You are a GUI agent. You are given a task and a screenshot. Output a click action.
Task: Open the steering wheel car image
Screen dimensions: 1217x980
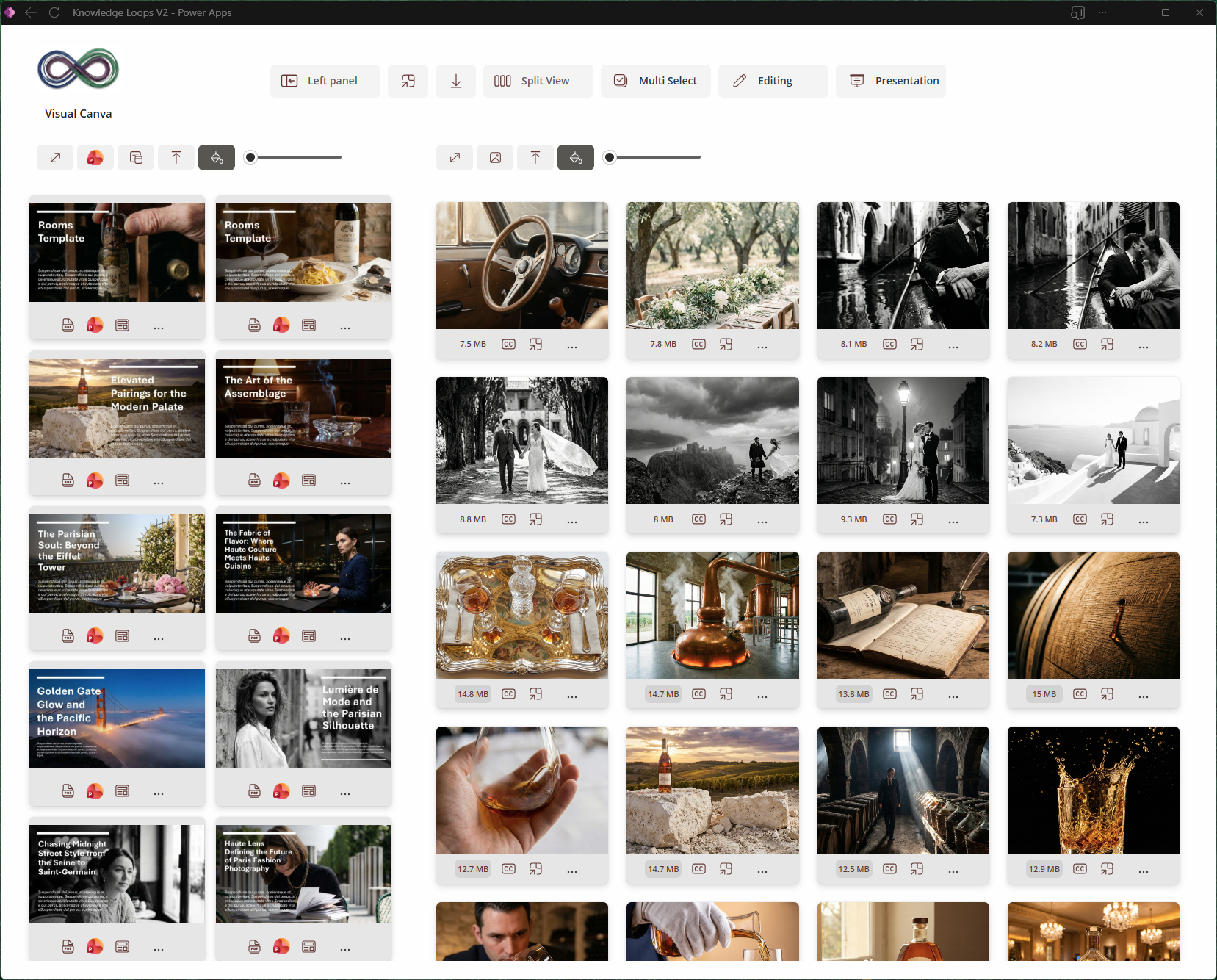click(x=522, y=265)
